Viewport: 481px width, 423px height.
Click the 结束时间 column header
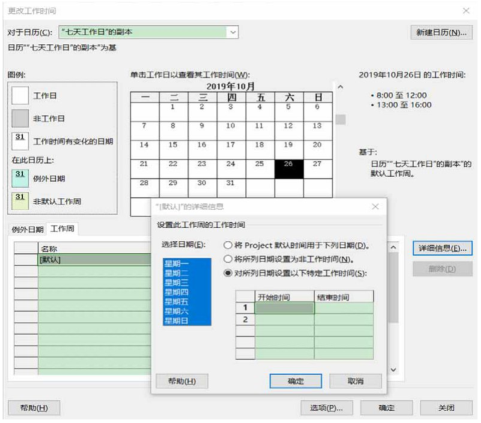(344, 296)
